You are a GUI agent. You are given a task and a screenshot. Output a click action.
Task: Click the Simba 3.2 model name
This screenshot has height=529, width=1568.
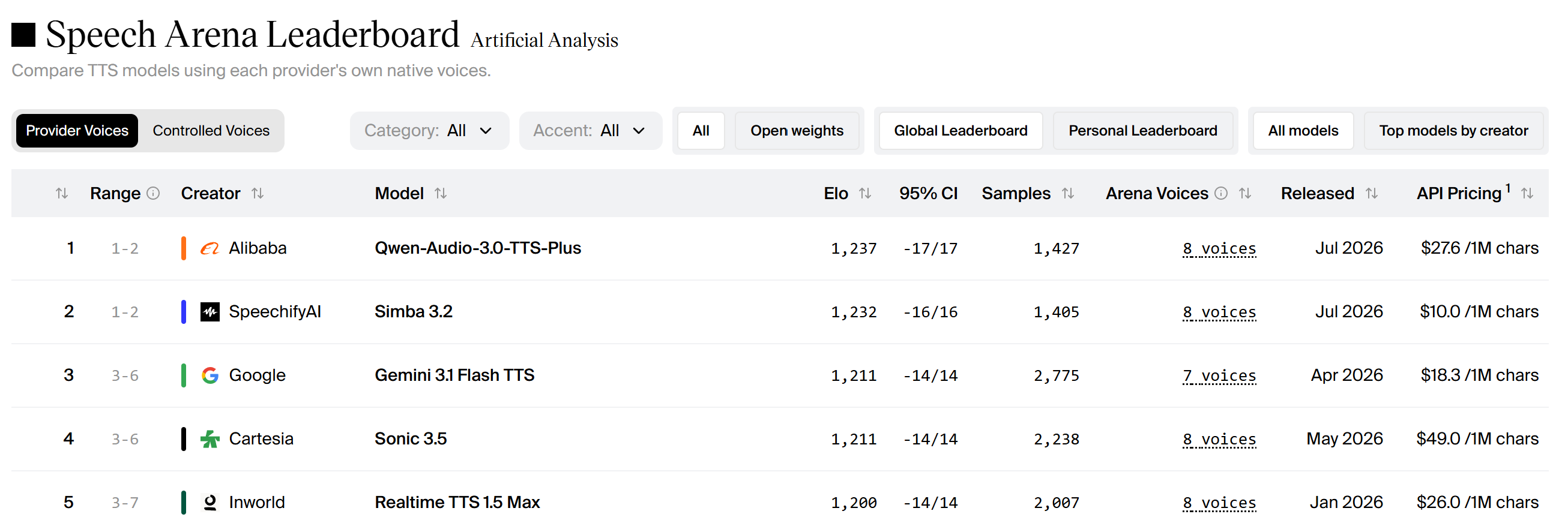pos(413,312)
